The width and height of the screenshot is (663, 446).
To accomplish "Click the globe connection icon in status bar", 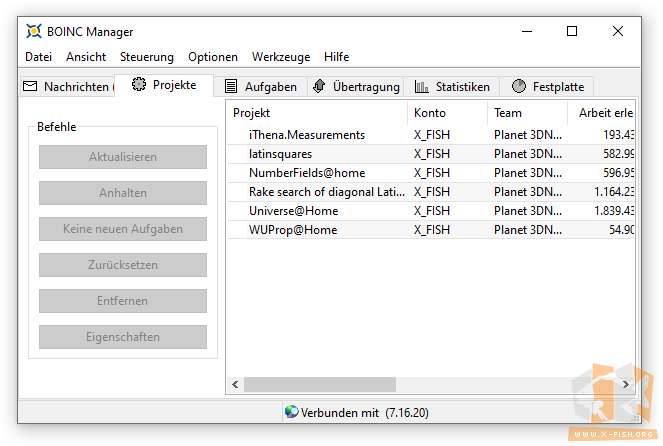I will tap(291, 411).
